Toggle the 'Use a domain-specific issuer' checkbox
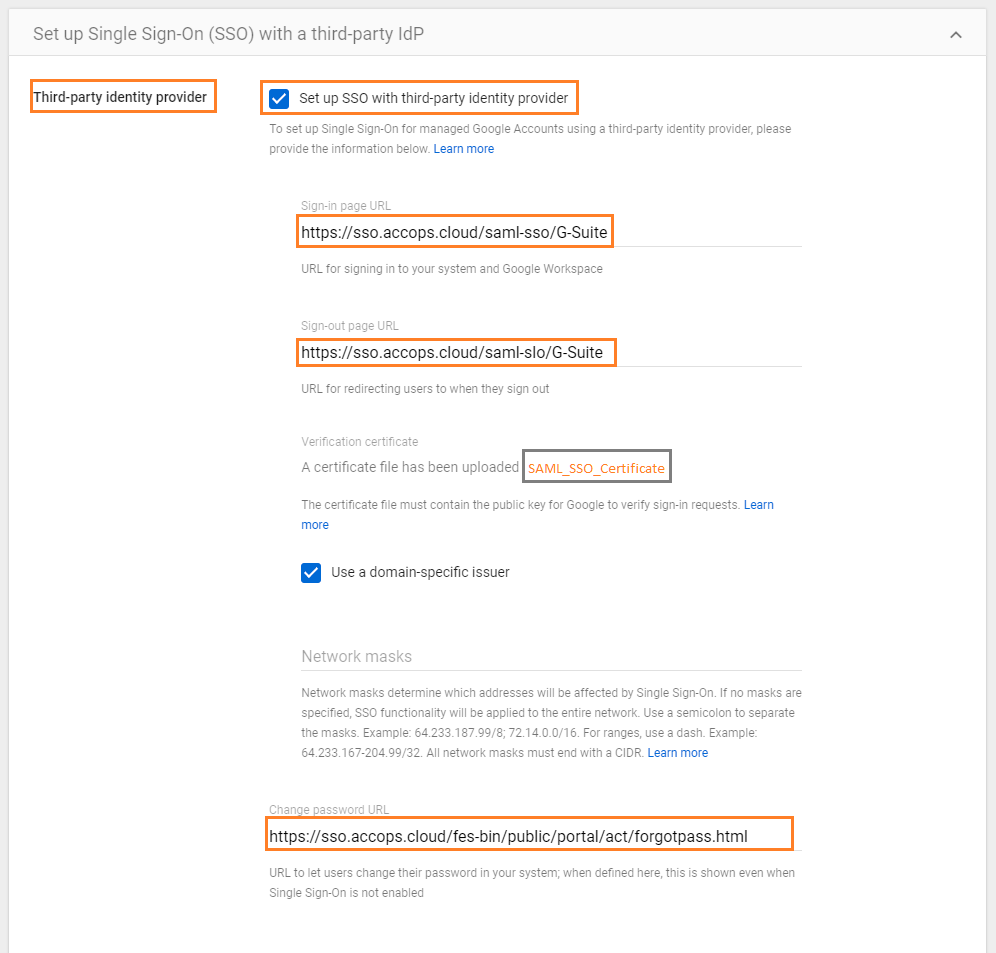The image size is (996, 953). [x=312, y=573]
